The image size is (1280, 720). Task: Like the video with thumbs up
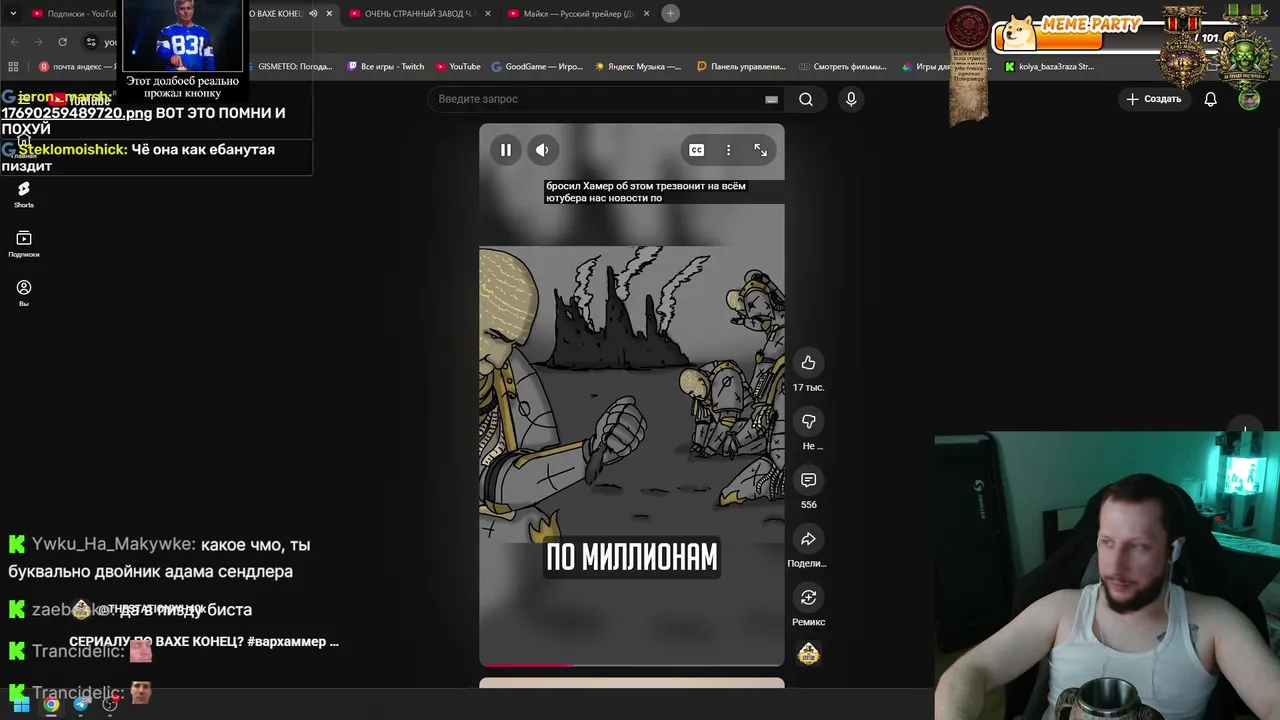808,363
